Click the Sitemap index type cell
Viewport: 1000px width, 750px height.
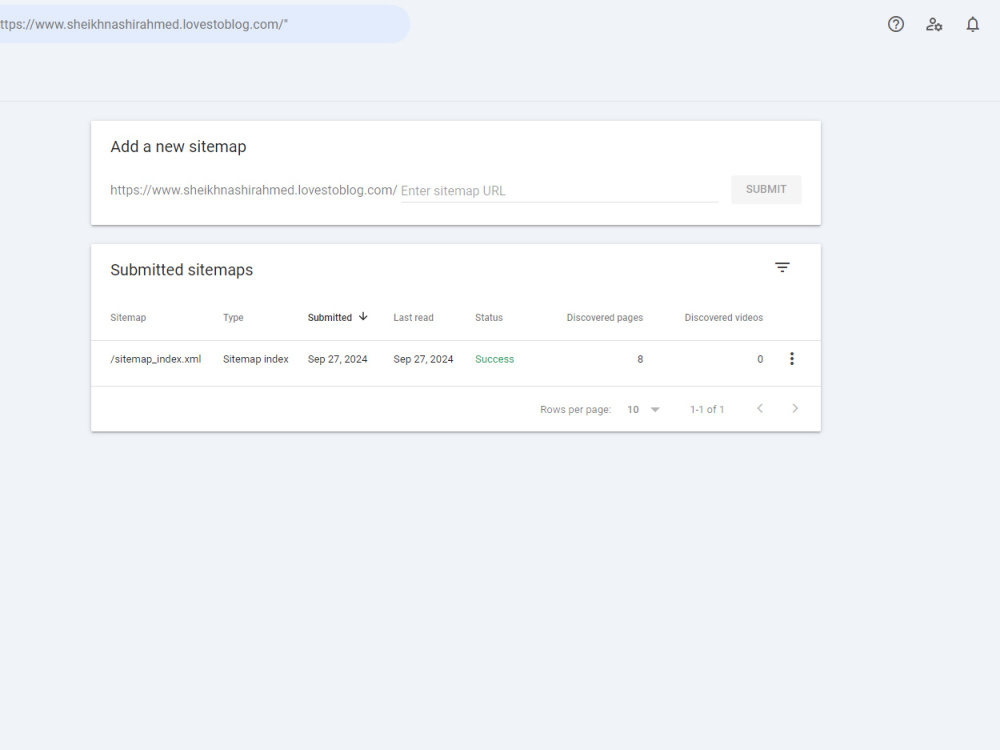(x=256, y=359)
